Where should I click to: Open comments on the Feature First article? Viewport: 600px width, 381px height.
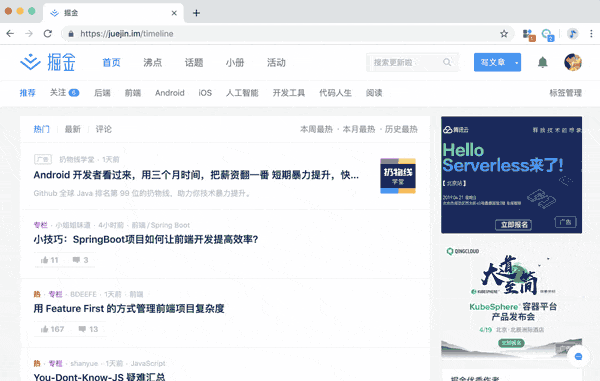click(82, 329)
